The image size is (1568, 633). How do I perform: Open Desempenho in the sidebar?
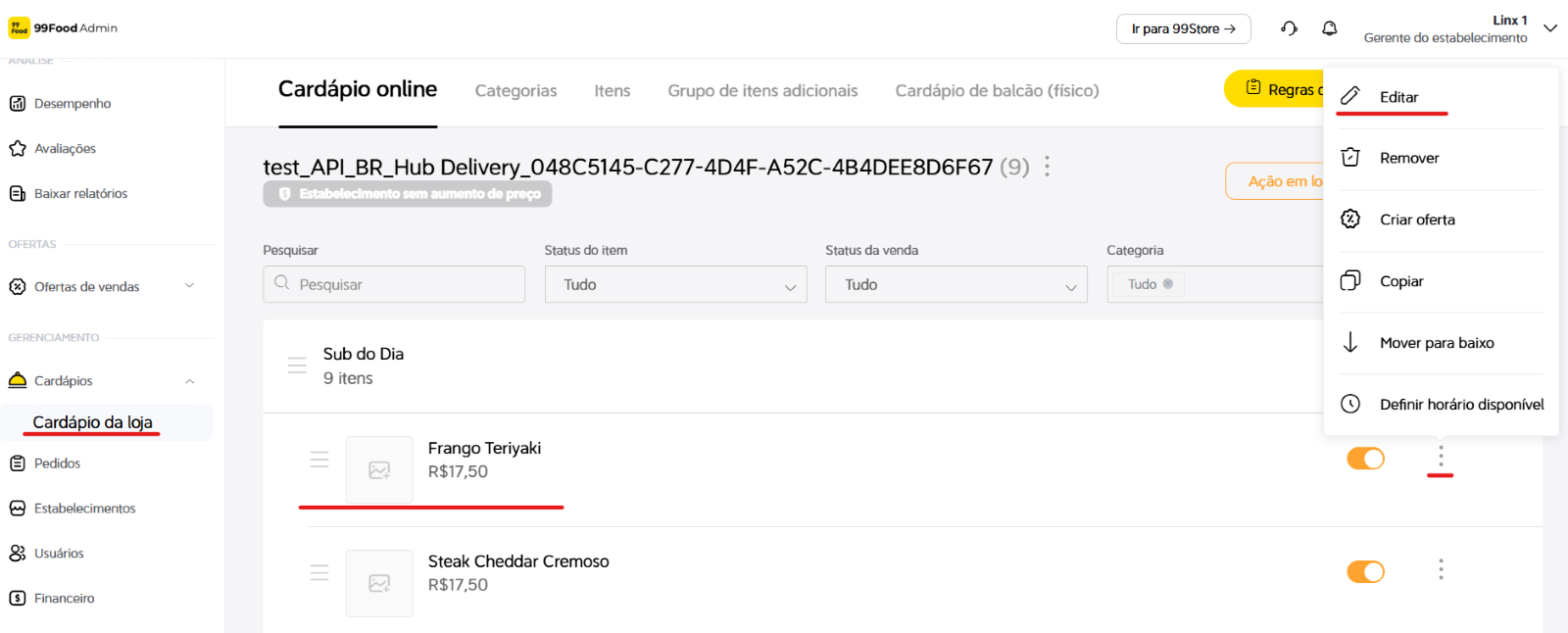[x=73, y=103]
